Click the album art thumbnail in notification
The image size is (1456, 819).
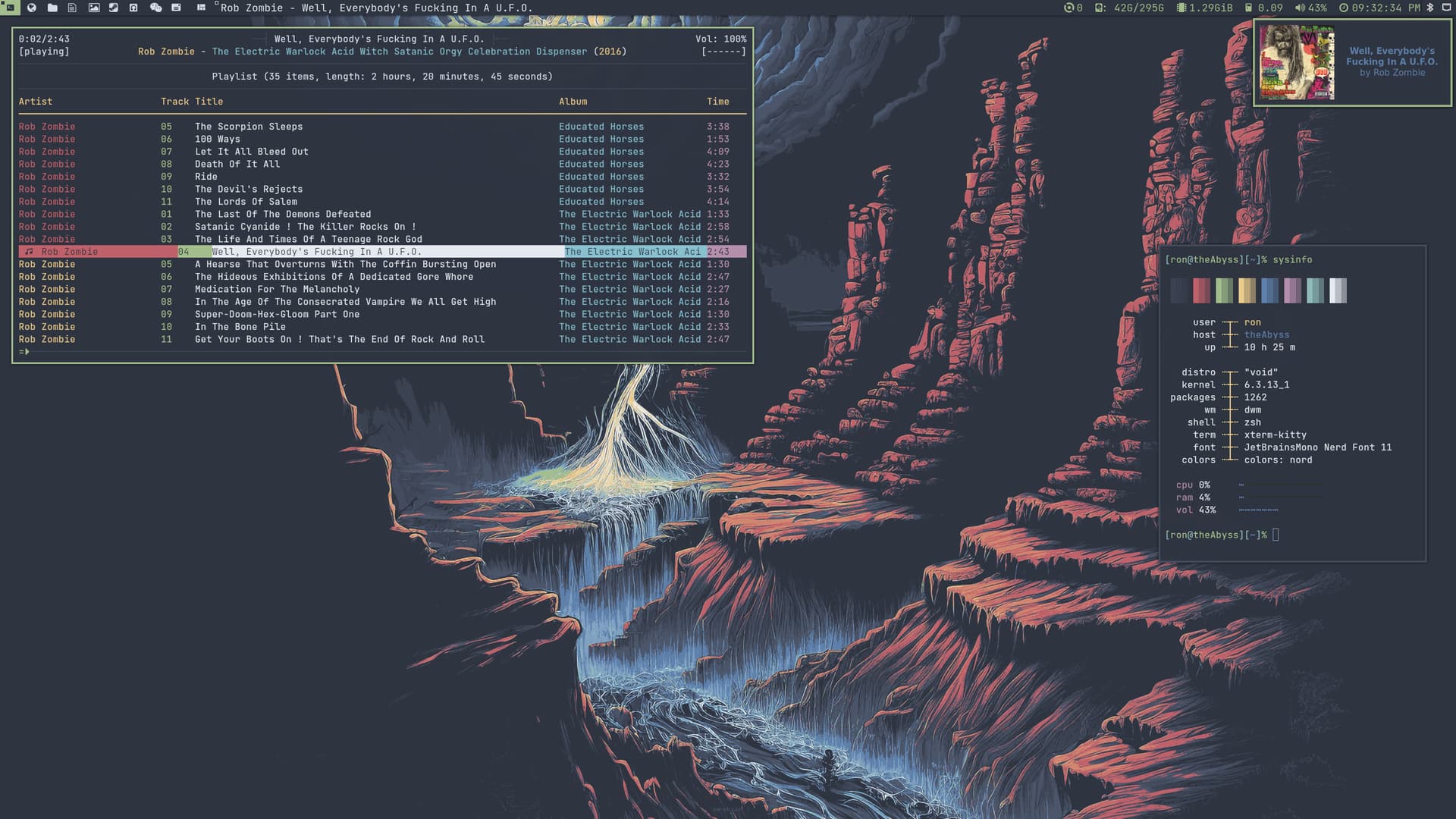click(x=1297, y=62)
